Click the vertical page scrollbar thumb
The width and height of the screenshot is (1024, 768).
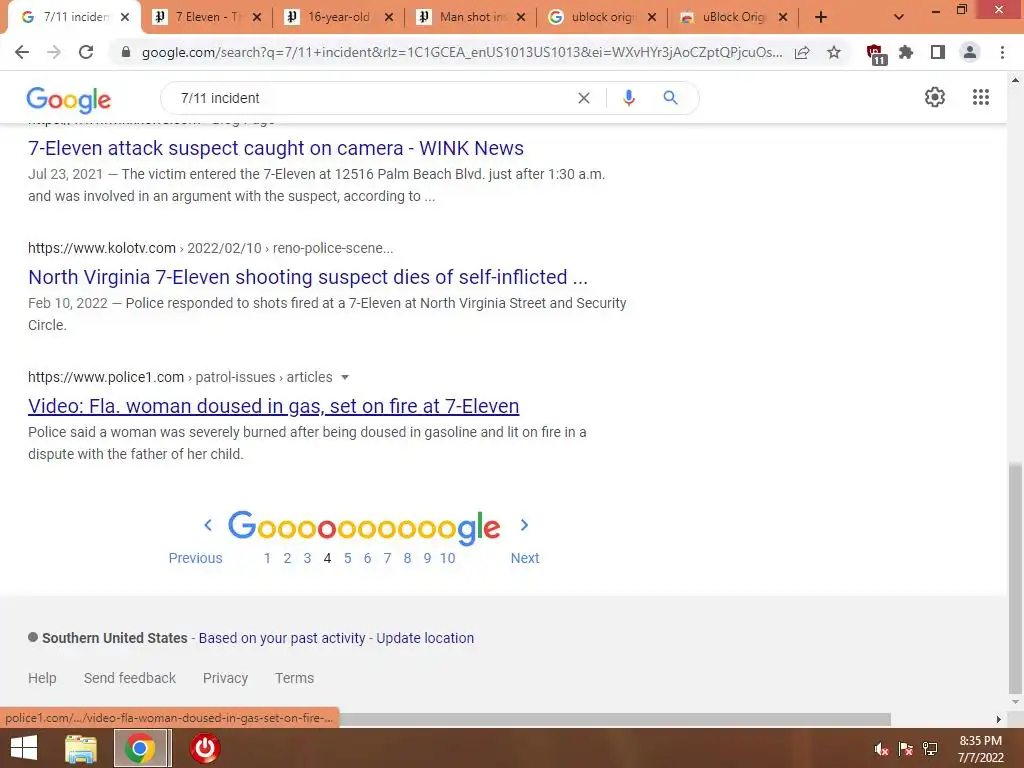(1015, 579)
